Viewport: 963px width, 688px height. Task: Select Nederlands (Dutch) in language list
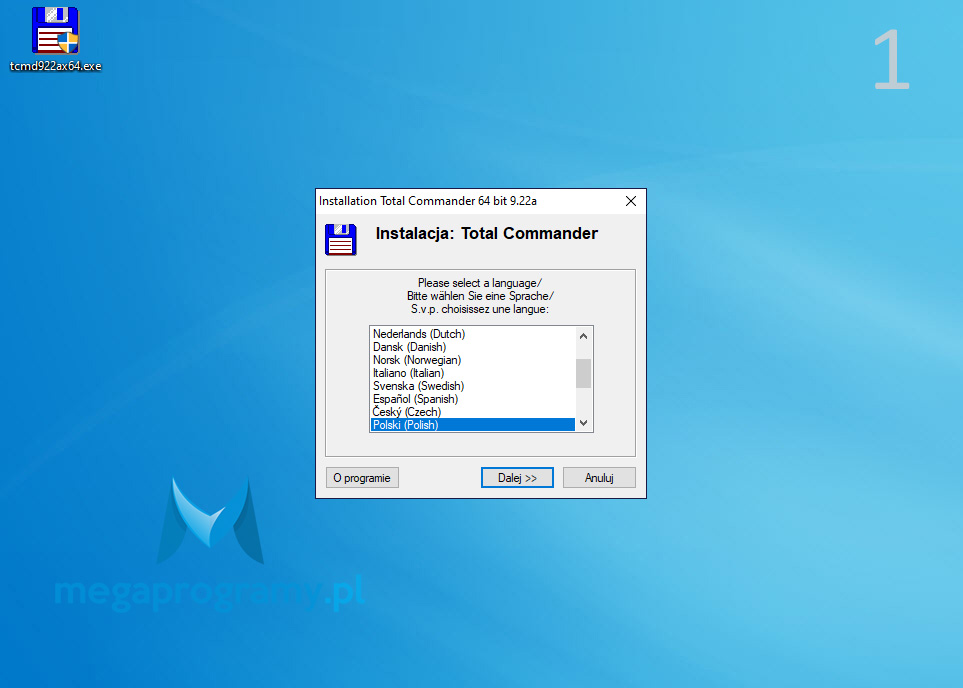(x=472, y=334)
